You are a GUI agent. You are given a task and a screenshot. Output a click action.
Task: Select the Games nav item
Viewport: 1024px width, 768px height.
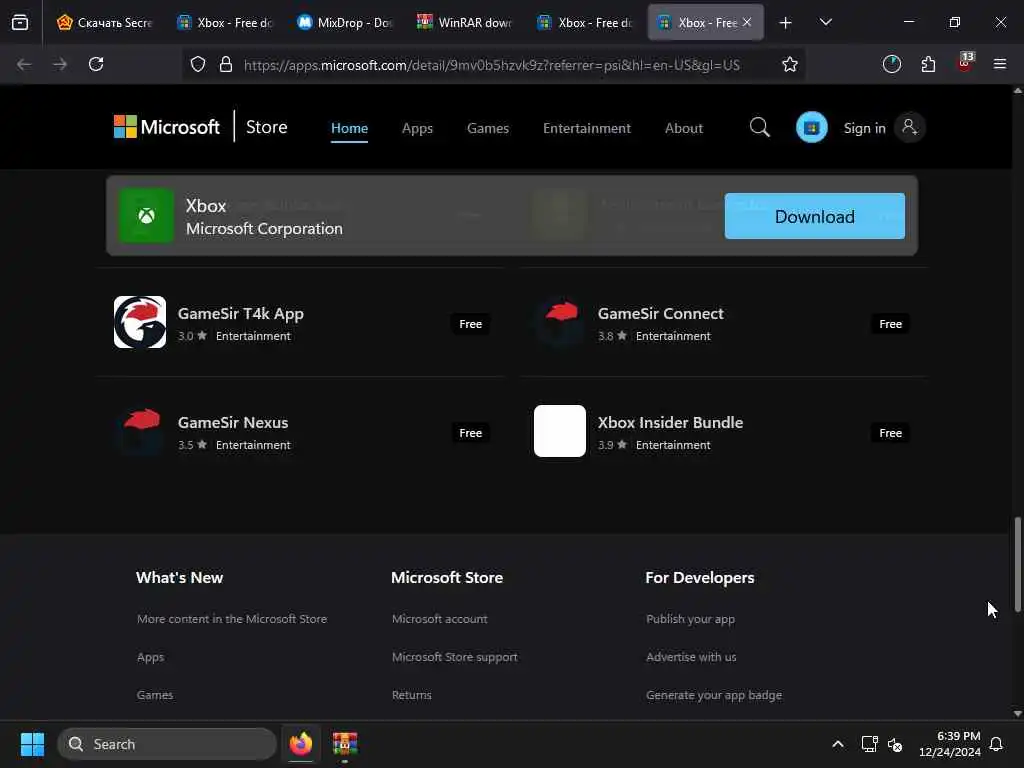tap(488, 128)
